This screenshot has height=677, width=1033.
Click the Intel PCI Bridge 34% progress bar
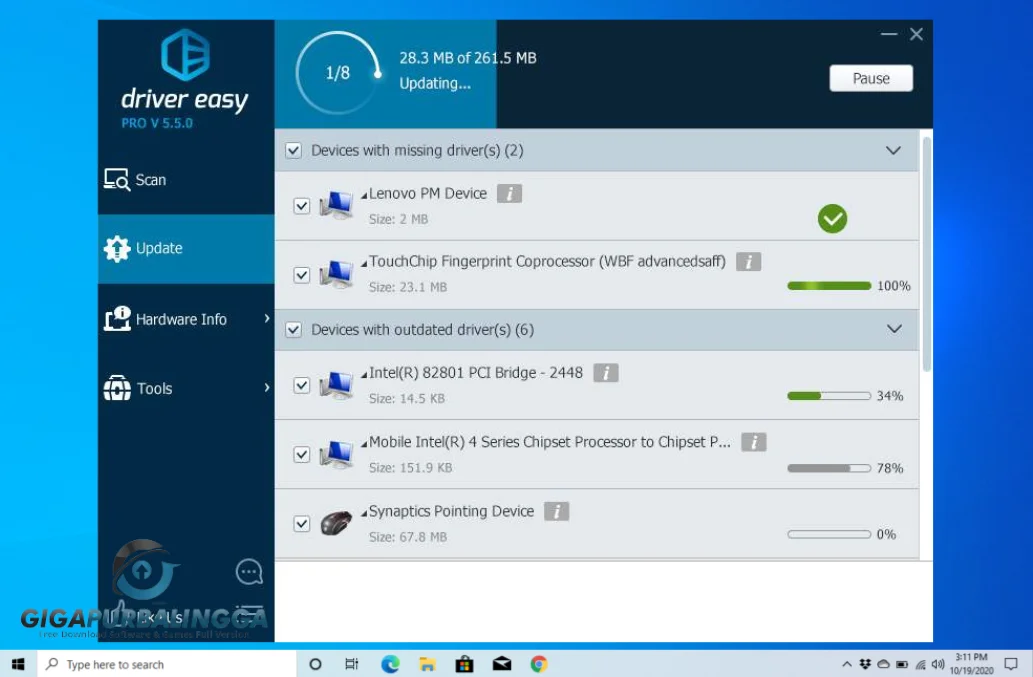(829, 396)
